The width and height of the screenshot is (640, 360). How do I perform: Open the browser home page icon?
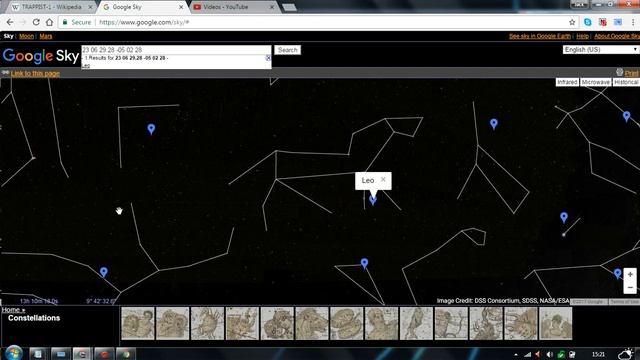pyautogui.click(x=49, y=22)
